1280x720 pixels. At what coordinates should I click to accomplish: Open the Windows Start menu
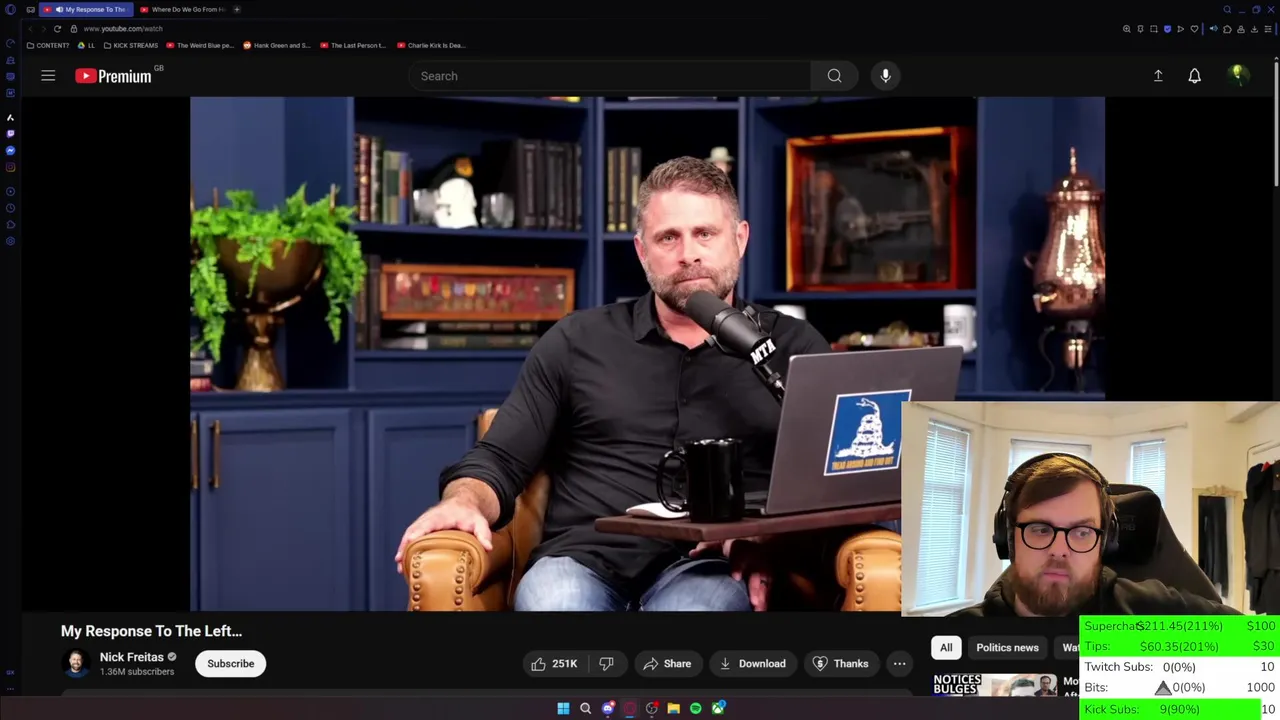[563, 708]
